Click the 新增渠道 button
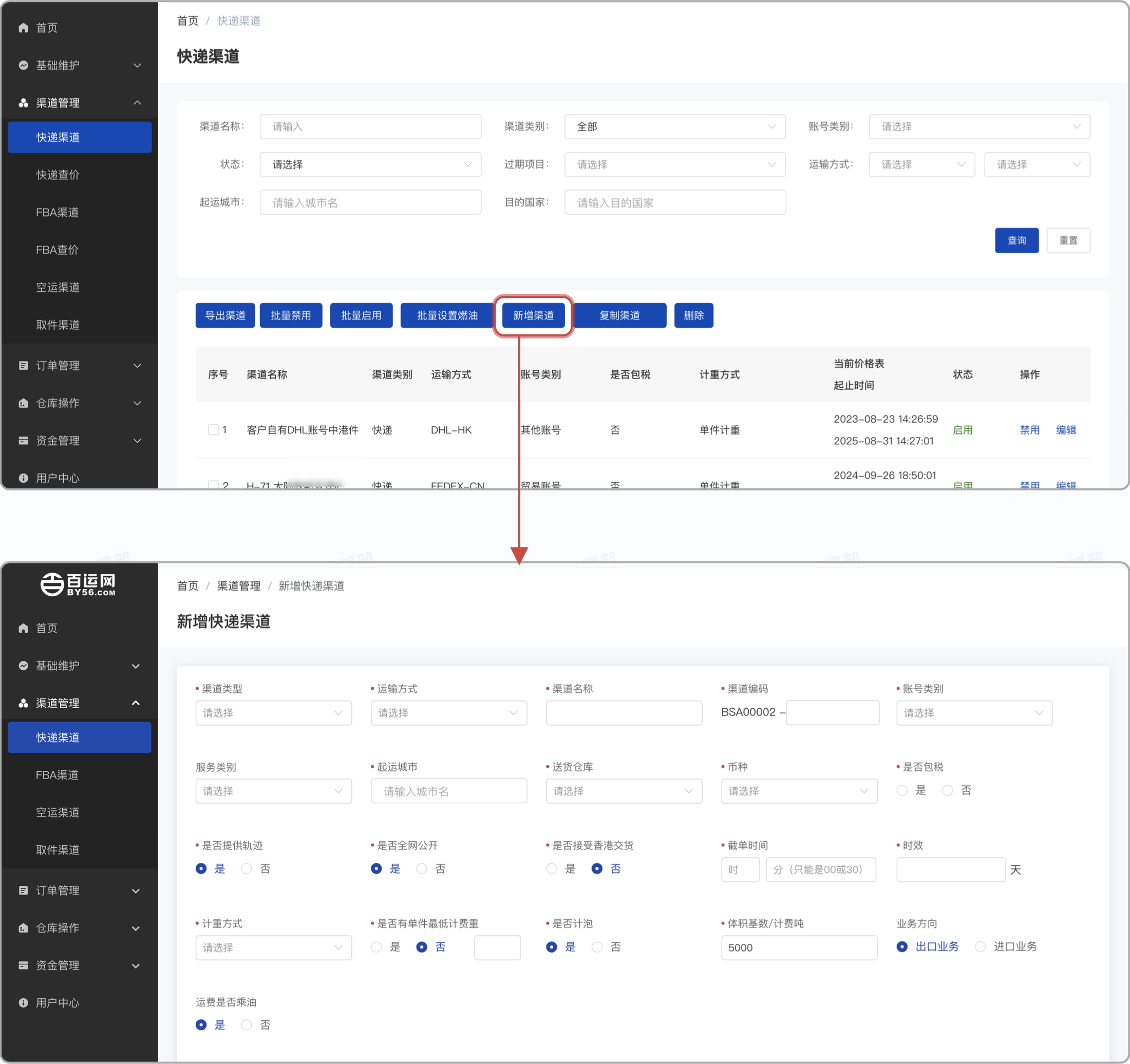1130x1064 pixels. (x=533, y=315)
